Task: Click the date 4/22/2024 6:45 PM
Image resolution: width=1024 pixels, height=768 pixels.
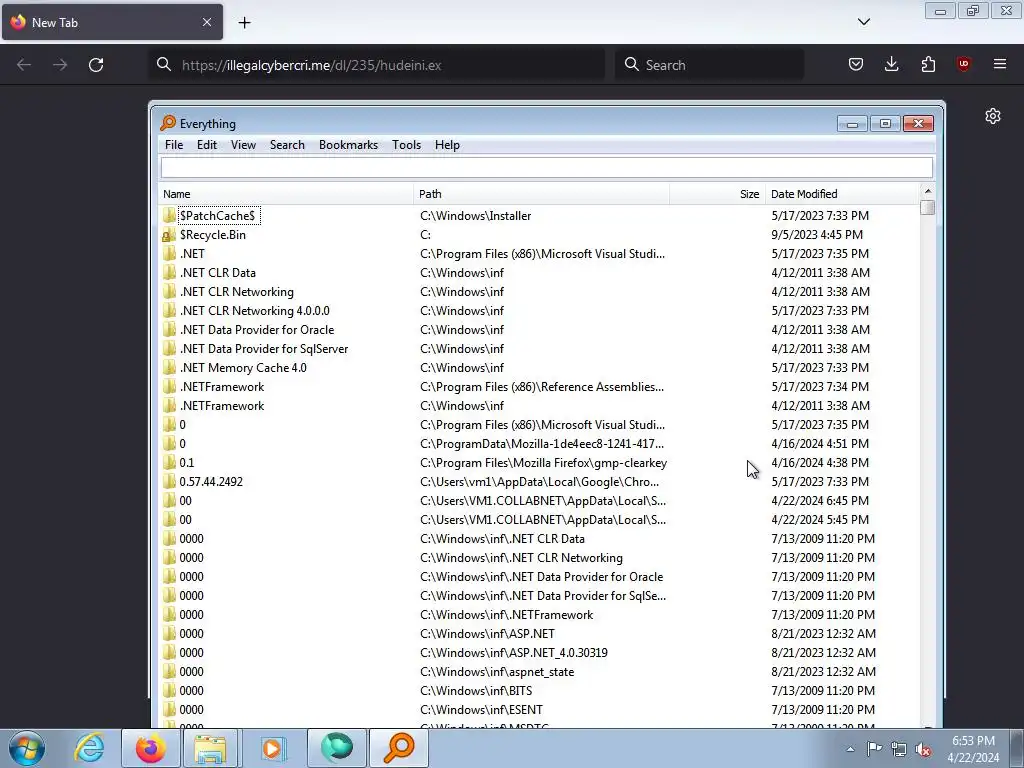Action: pos(820,500)
